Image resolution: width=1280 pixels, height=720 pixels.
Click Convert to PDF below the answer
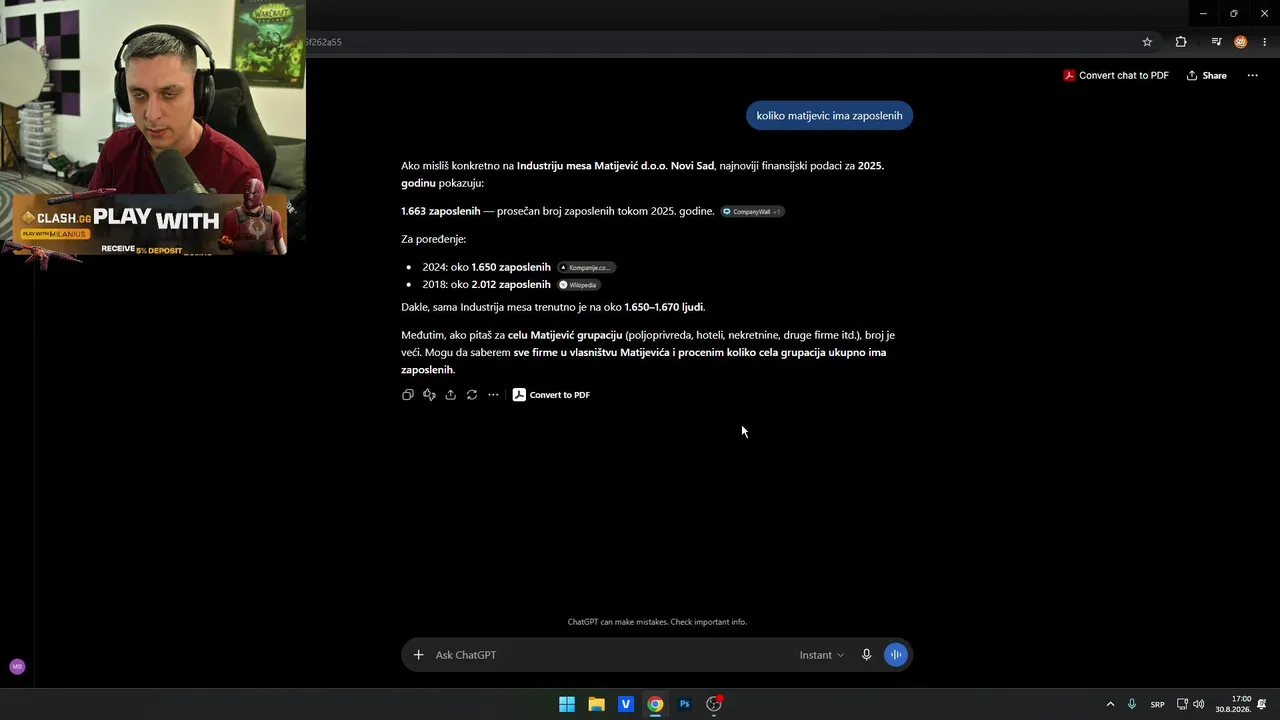coord(551,395)
